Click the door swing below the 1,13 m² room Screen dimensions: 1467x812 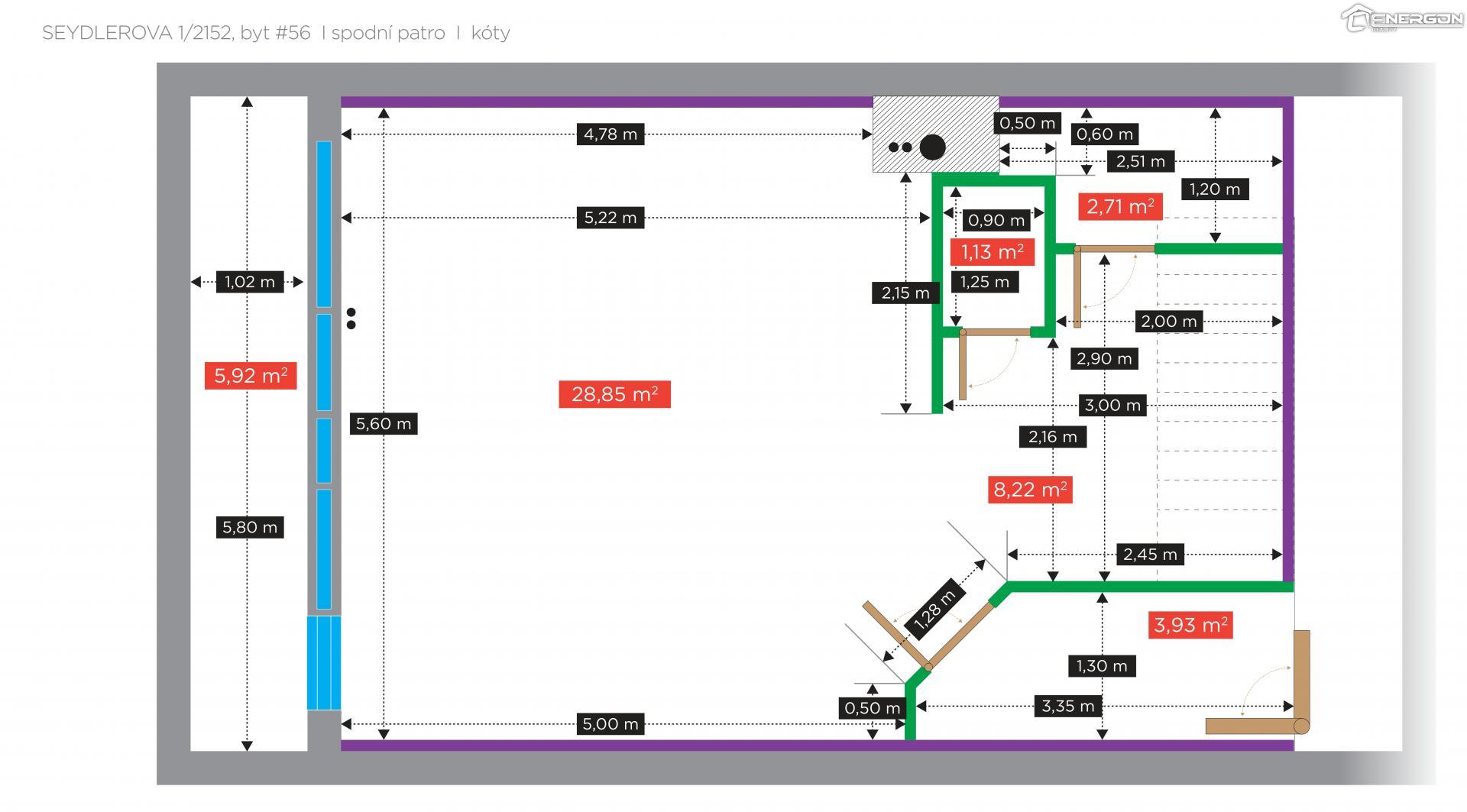click(x=986, y=361)
